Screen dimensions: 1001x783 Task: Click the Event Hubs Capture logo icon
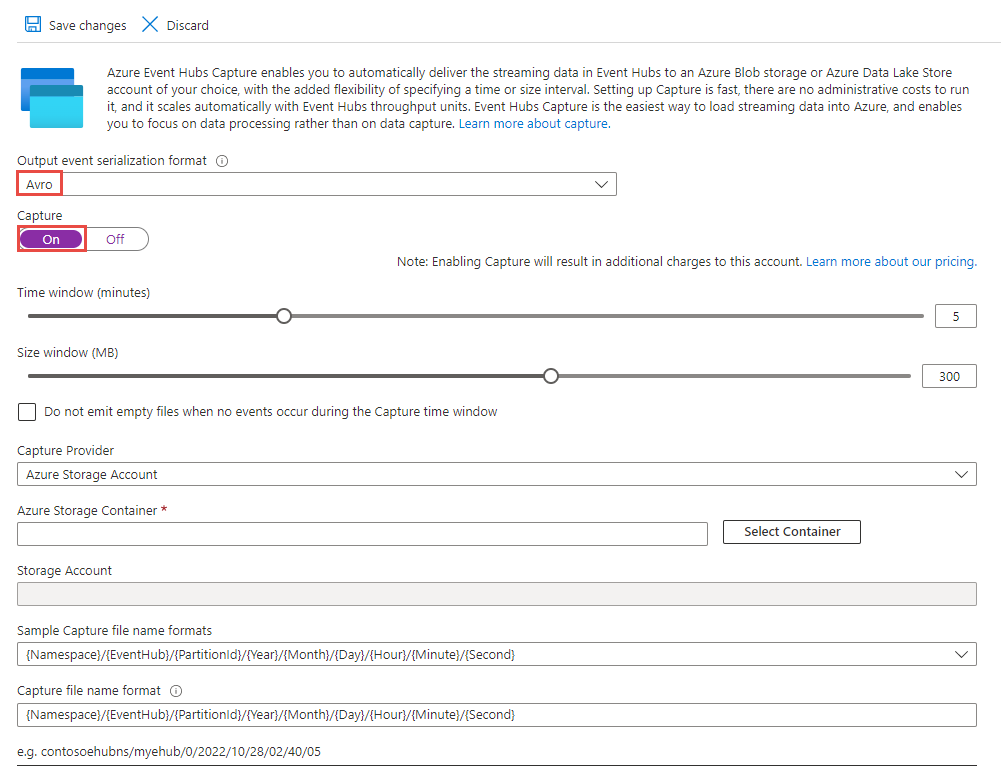52,97
